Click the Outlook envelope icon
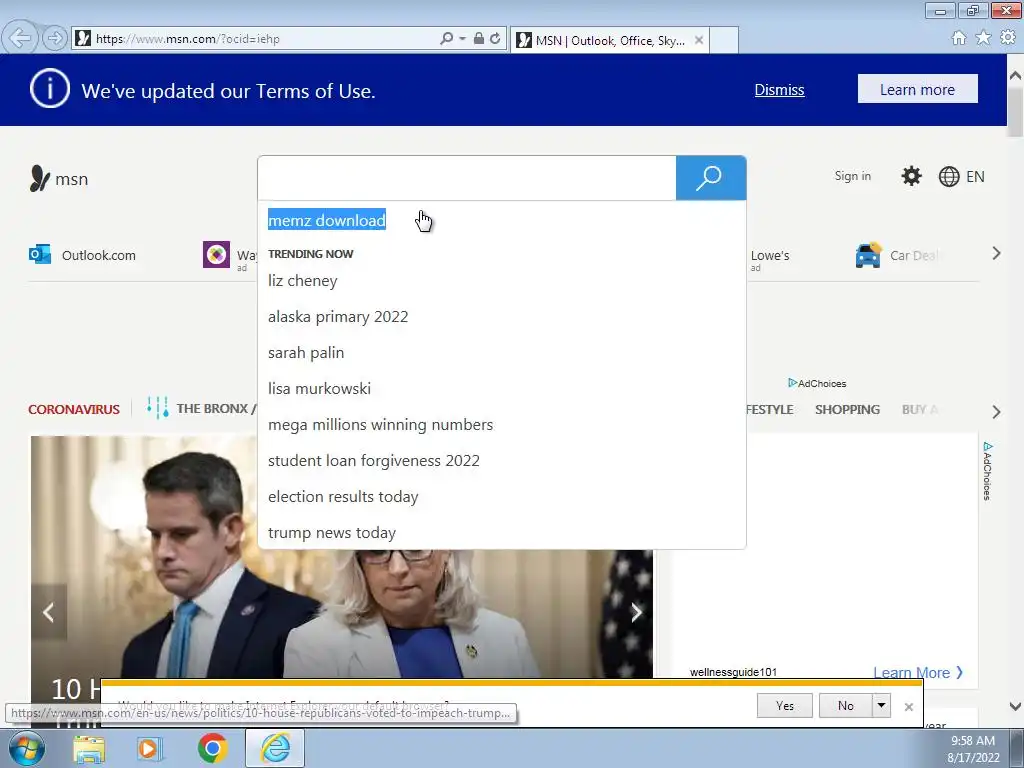Image resolution: width=1024 pixels, height=768 pixels. (40, 255)
